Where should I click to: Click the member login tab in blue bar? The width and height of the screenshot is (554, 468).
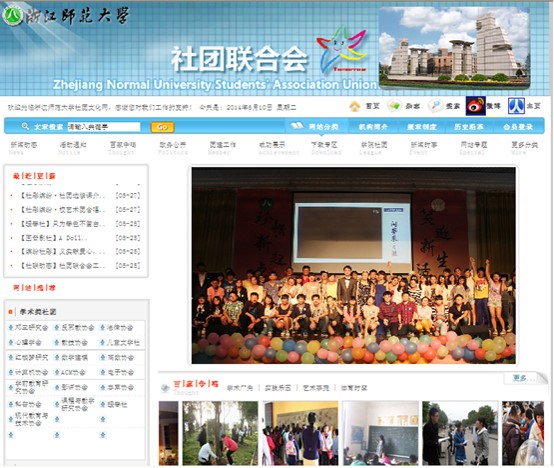[x=518, y=126]
